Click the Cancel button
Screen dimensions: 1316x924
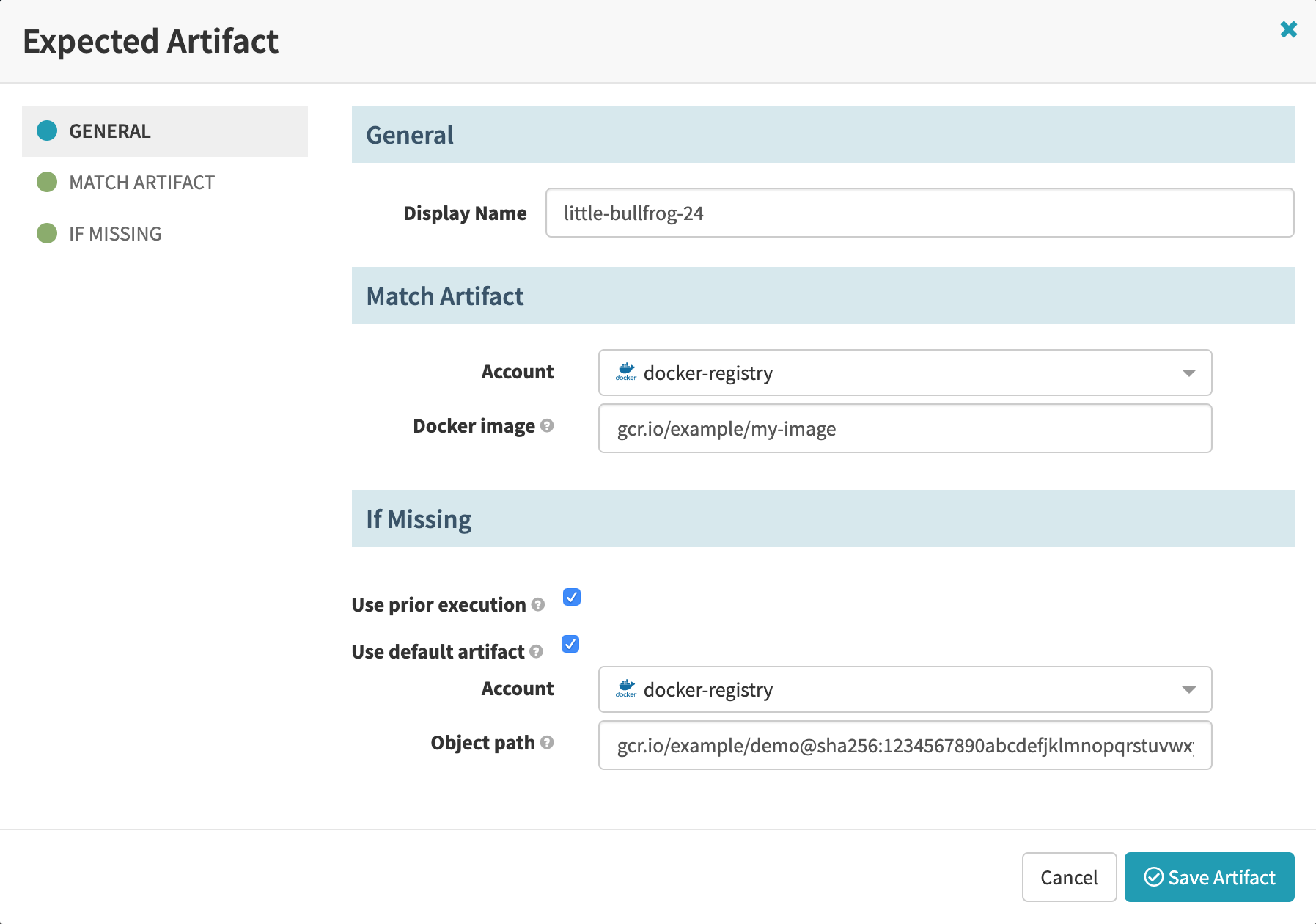click(x=1069, y=877)
